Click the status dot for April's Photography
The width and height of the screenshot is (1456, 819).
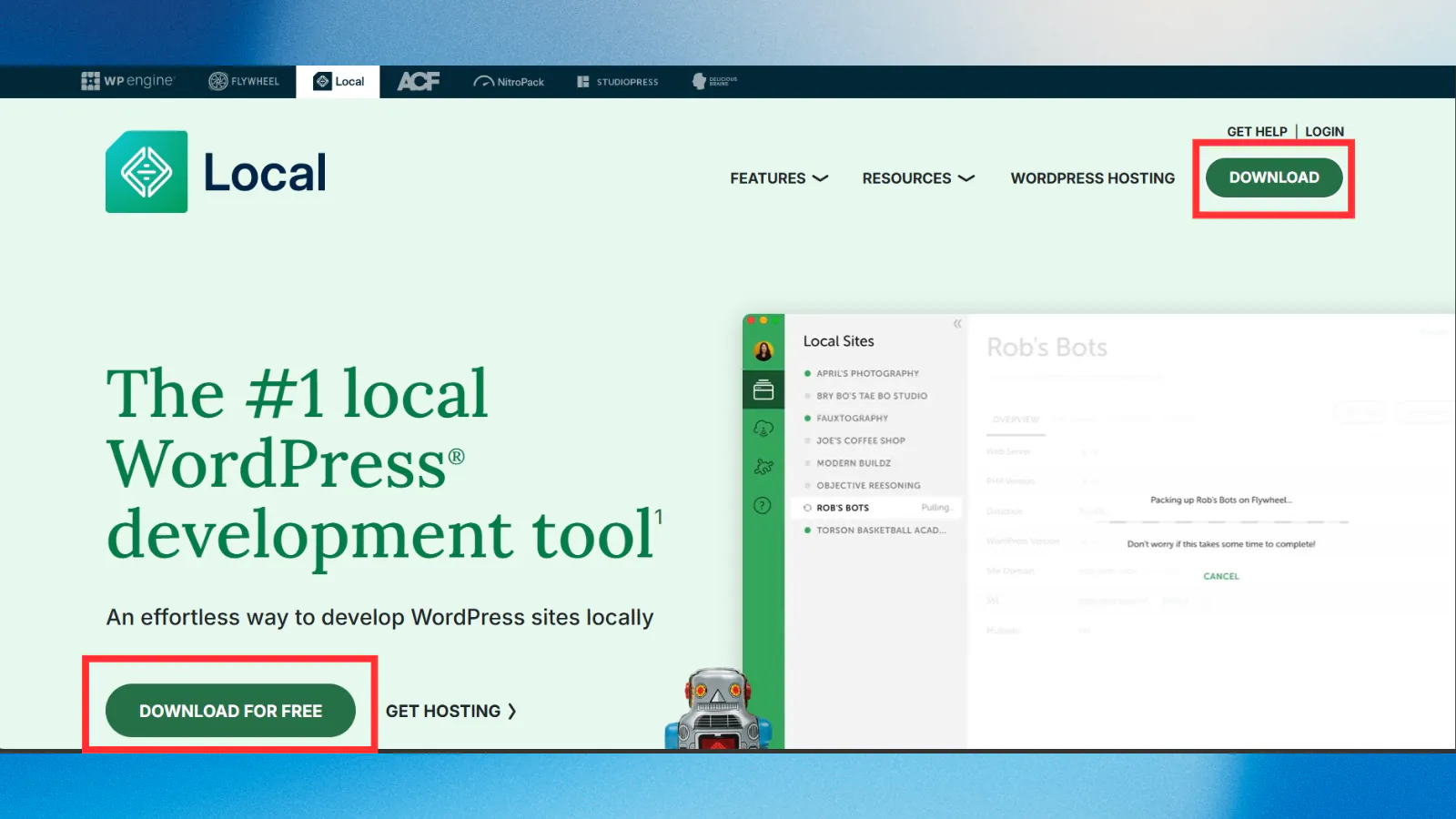click(807, 373)
